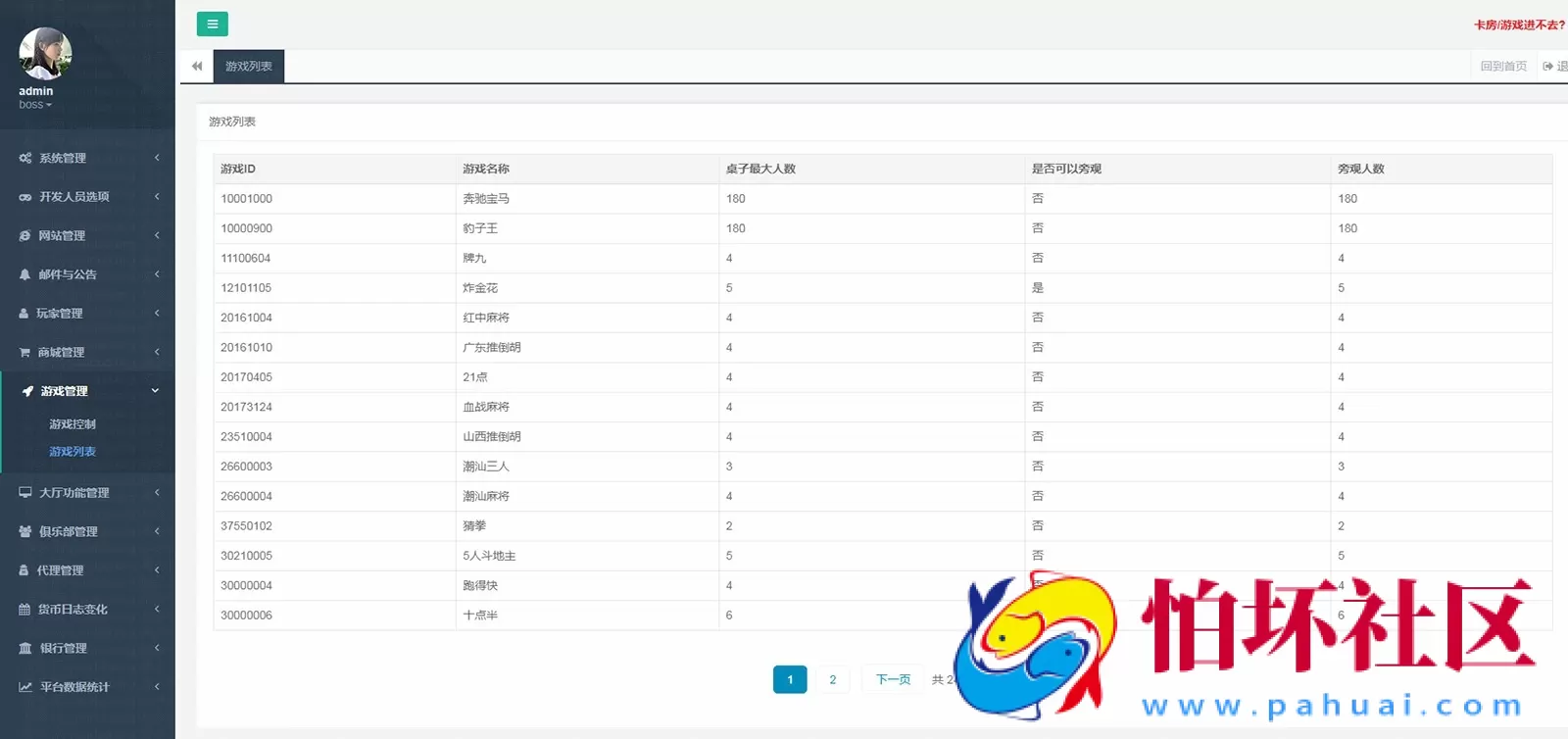This screenshot has width=1568, height=739.
Task: Click game ID 11100604 cell
Action: click(334, 259)
